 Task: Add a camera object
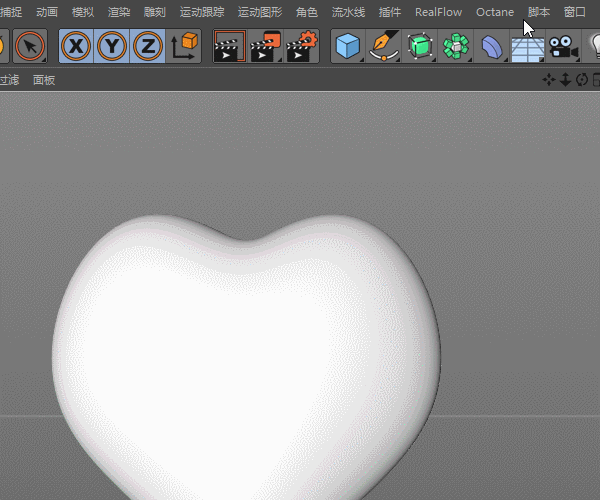point(563,46)
